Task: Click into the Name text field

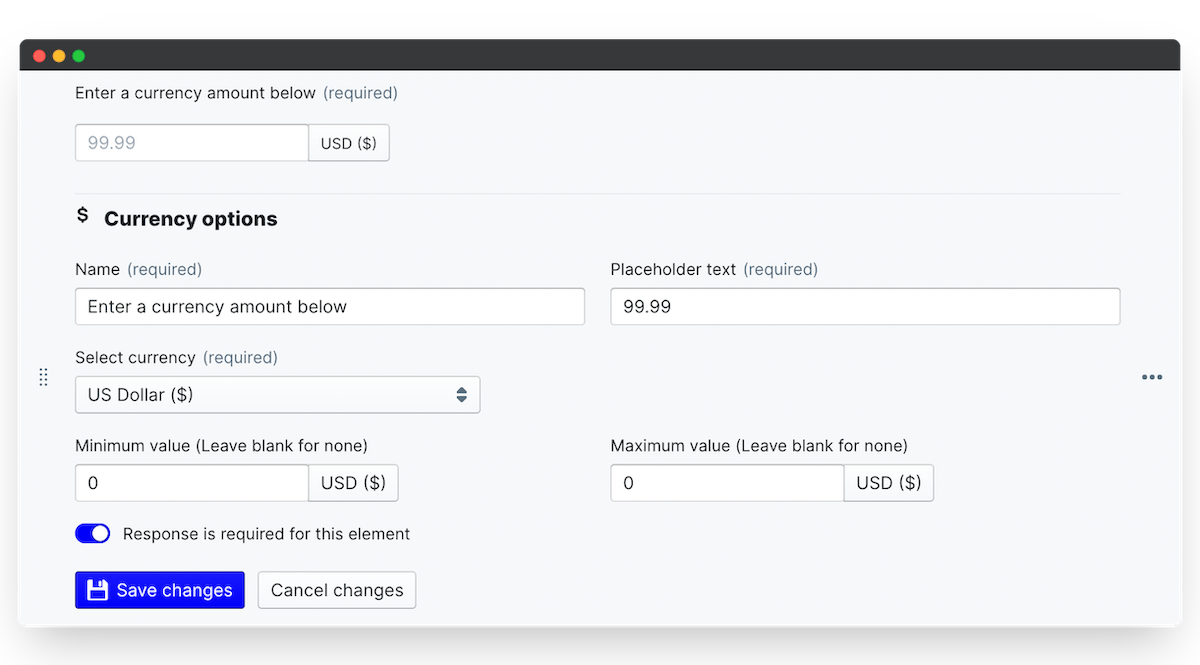Action: [329, 307]
